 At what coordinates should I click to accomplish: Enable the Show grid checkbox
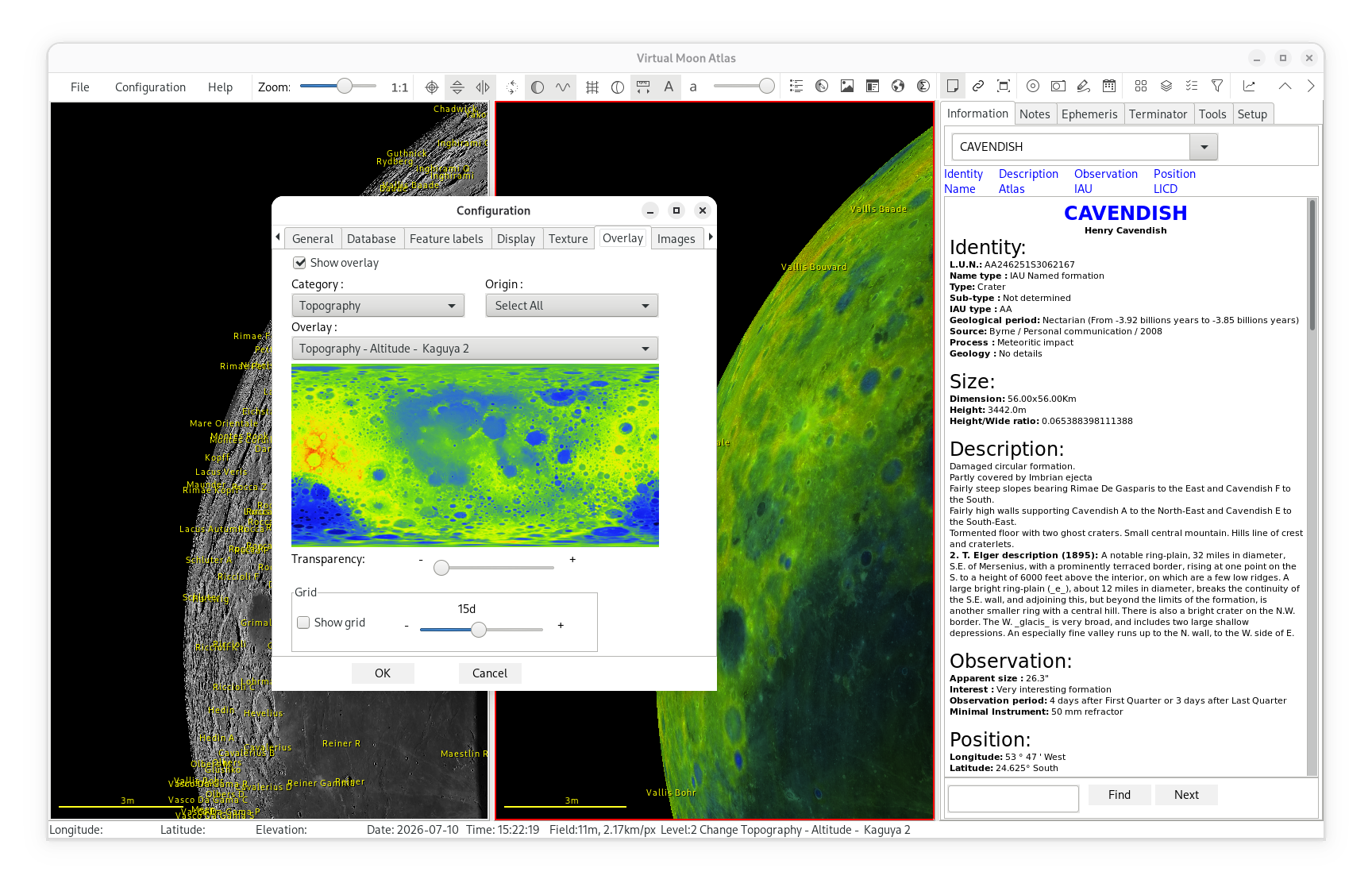tap(303, 623)
